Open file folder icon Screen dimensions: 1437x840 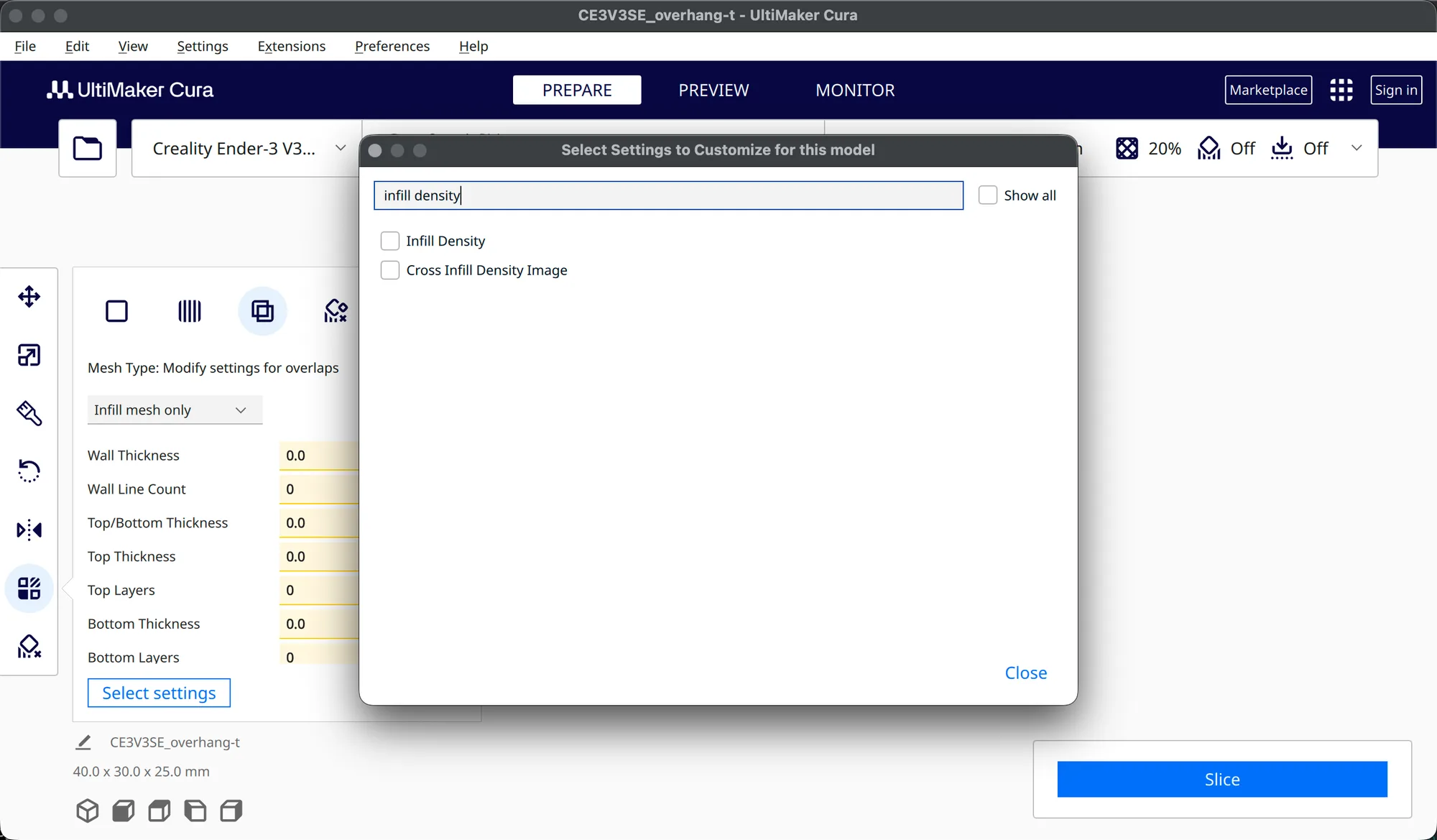[x=88, y=148]
